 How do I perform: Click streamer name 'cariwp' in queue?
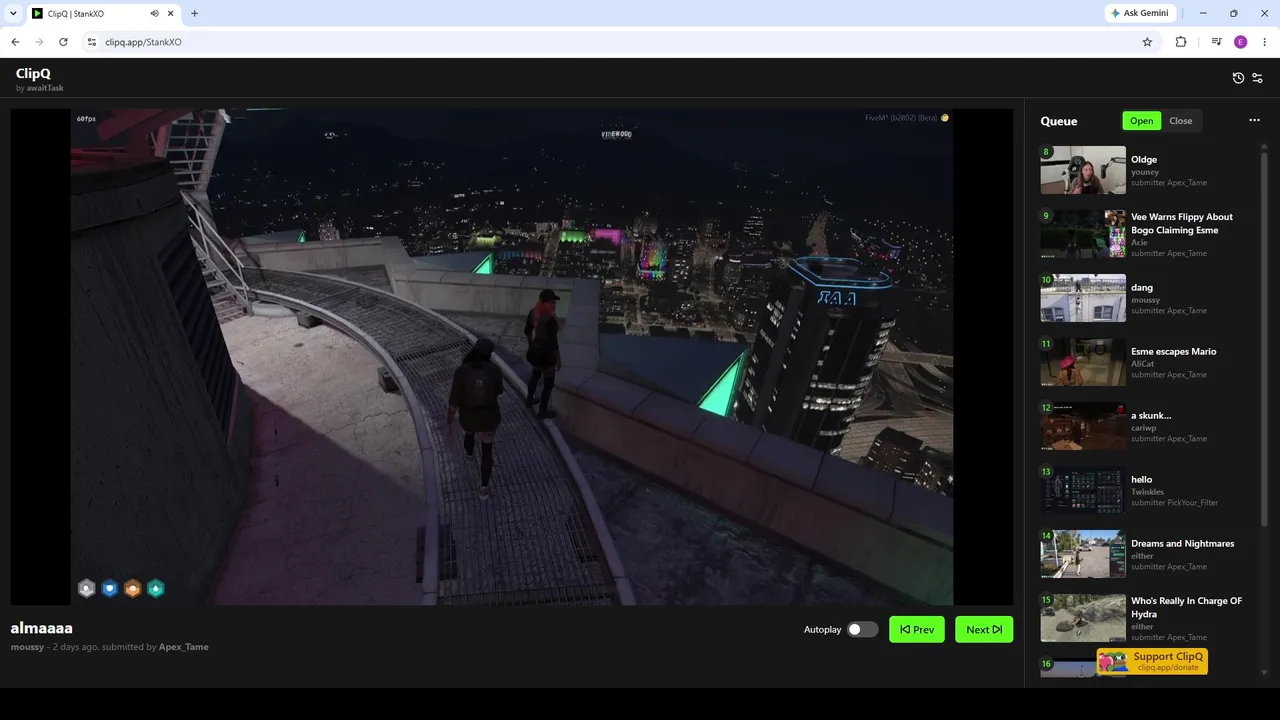1144,428
